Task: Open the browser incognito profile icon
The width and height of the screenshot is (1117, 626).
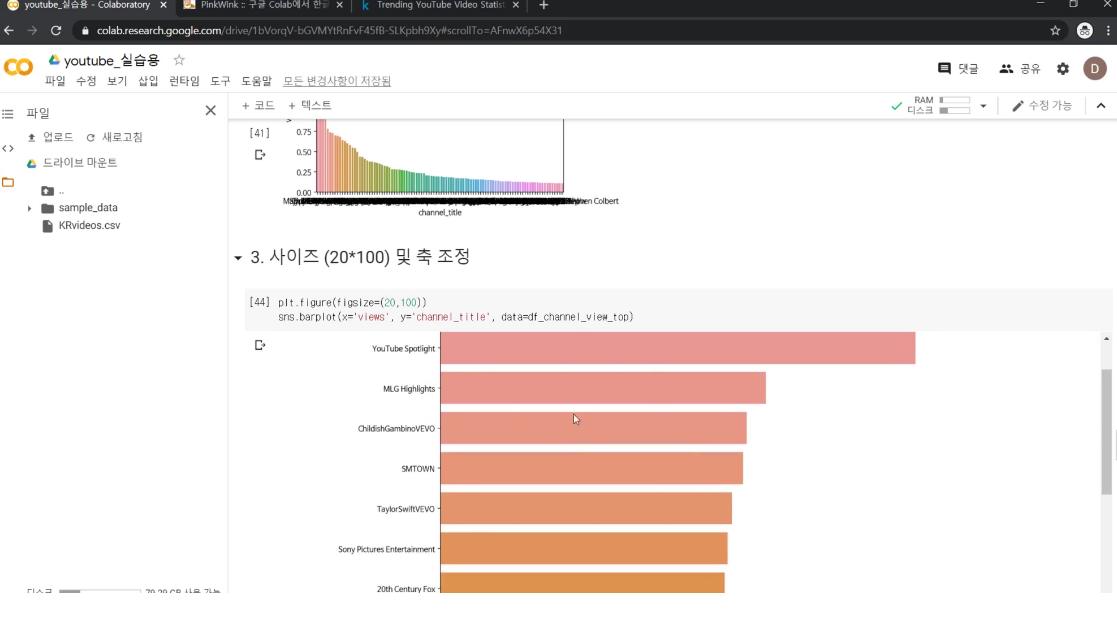Action: tap(1084, 31)
